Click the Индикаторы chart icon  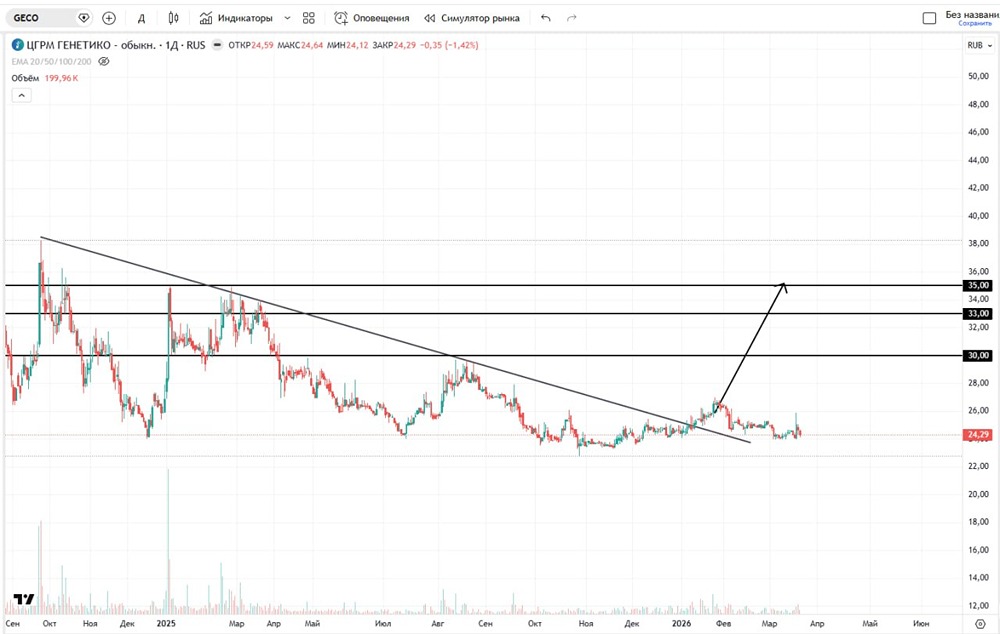tap(205, 18)
